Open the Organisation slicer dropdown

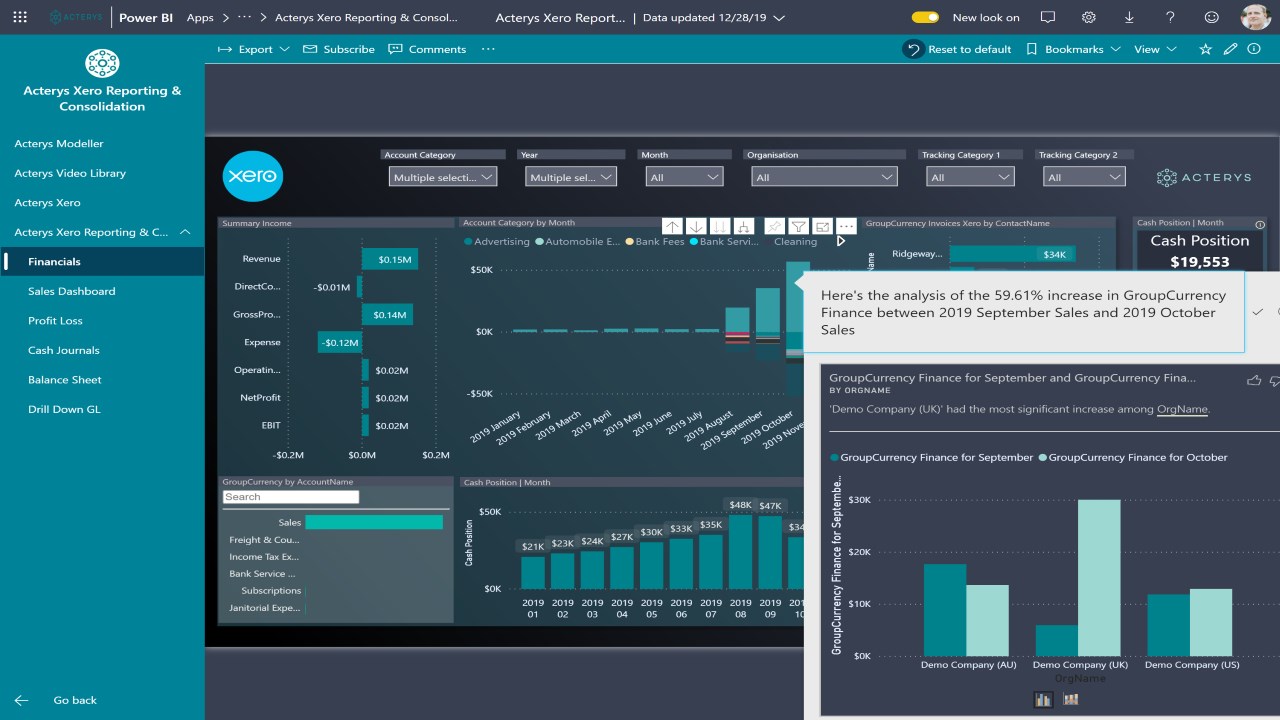point(825,177)
